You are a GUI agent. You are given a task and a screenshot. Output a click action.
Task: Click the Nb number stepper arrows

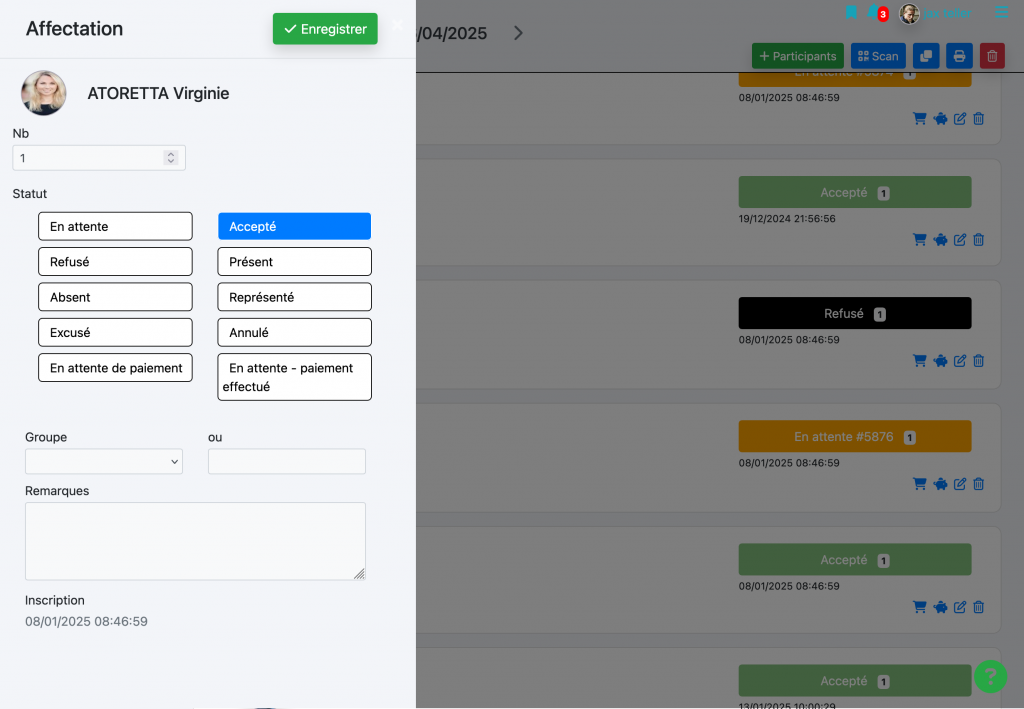[171, 158]
